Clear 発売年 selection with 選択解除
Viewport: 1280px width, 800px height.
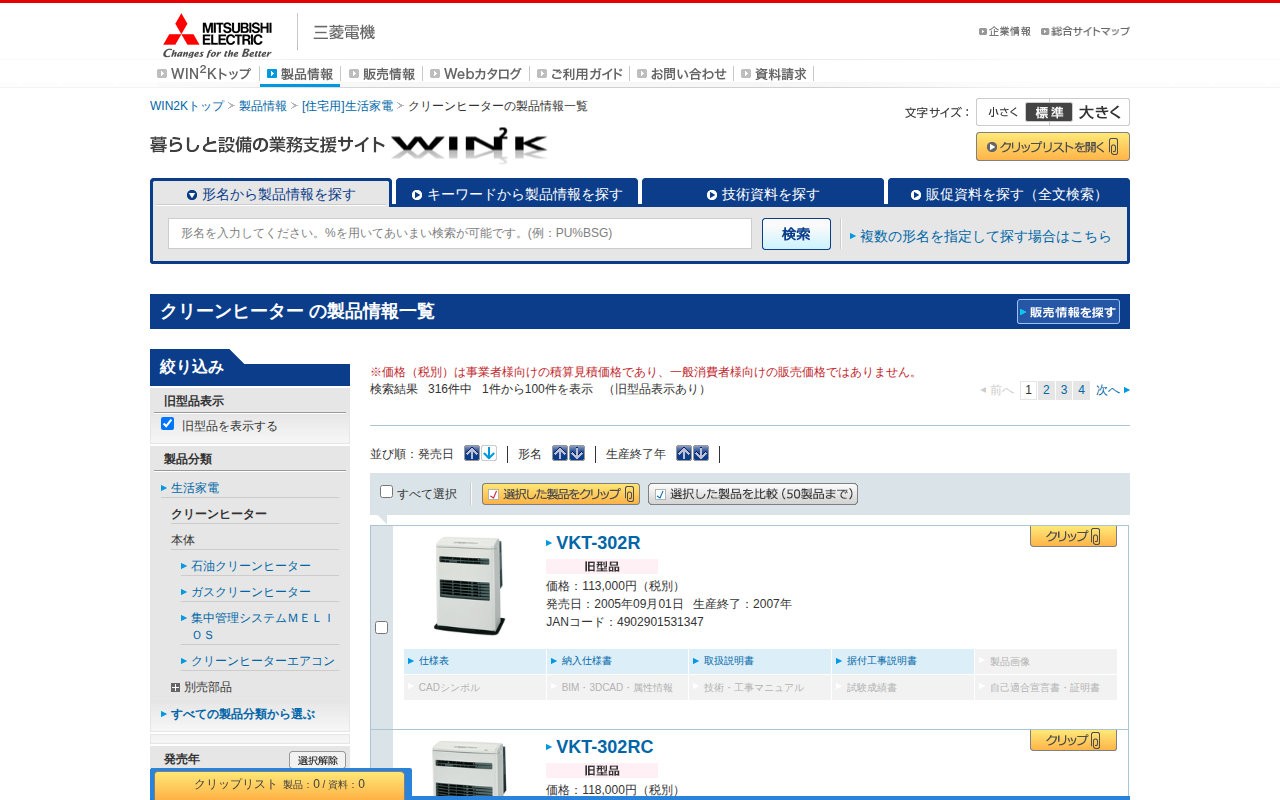[x=318, y=761]
